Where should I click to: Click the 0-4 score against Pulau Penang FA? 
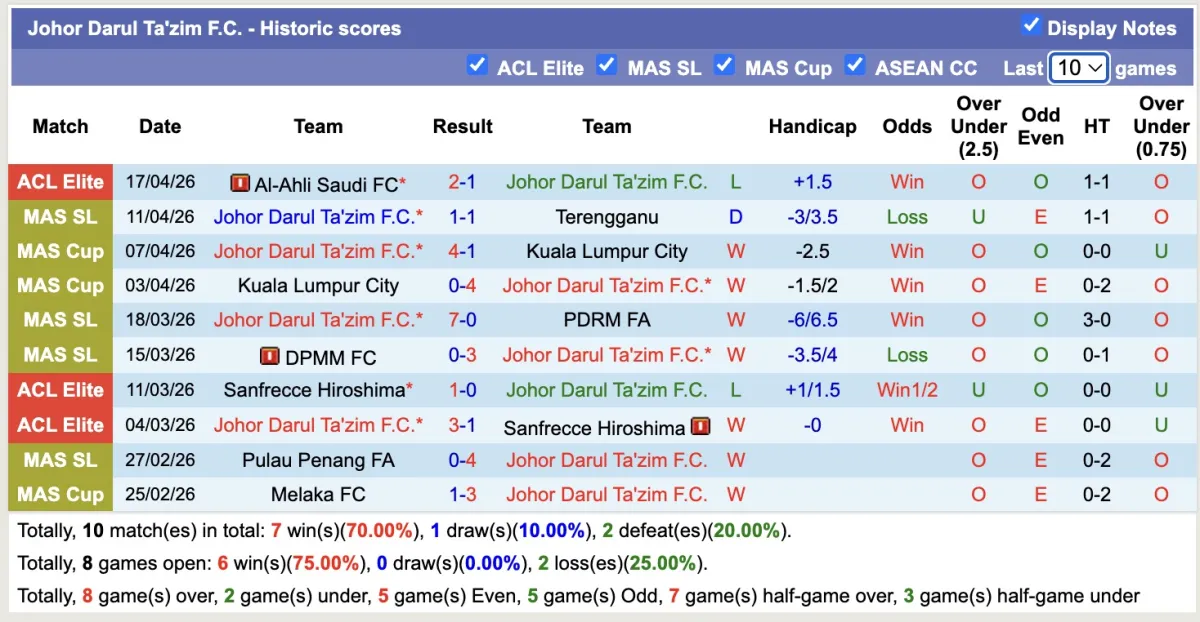(x=462, y=460)
